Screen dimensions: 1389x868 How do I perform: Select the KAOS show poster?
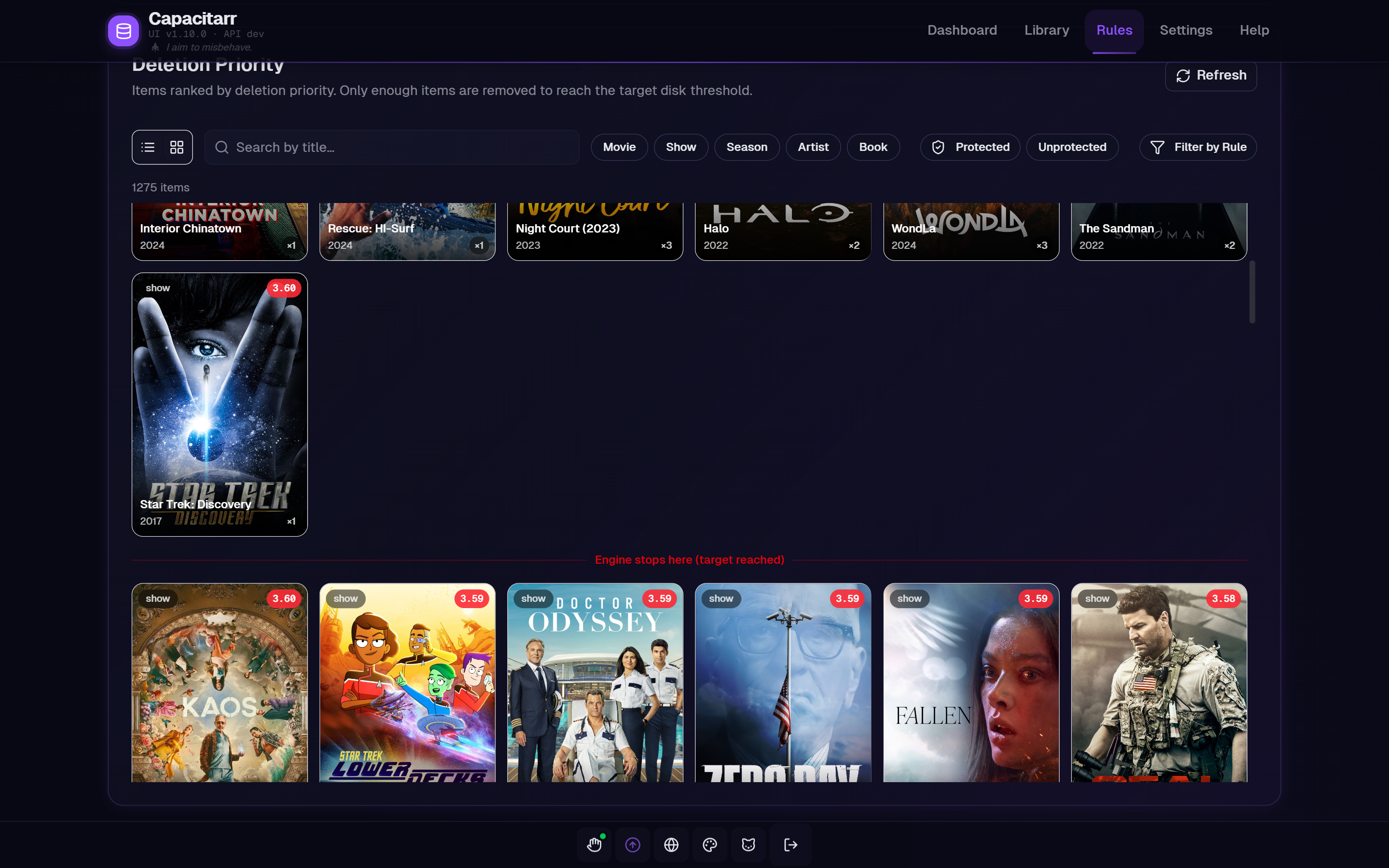(219, 682)
